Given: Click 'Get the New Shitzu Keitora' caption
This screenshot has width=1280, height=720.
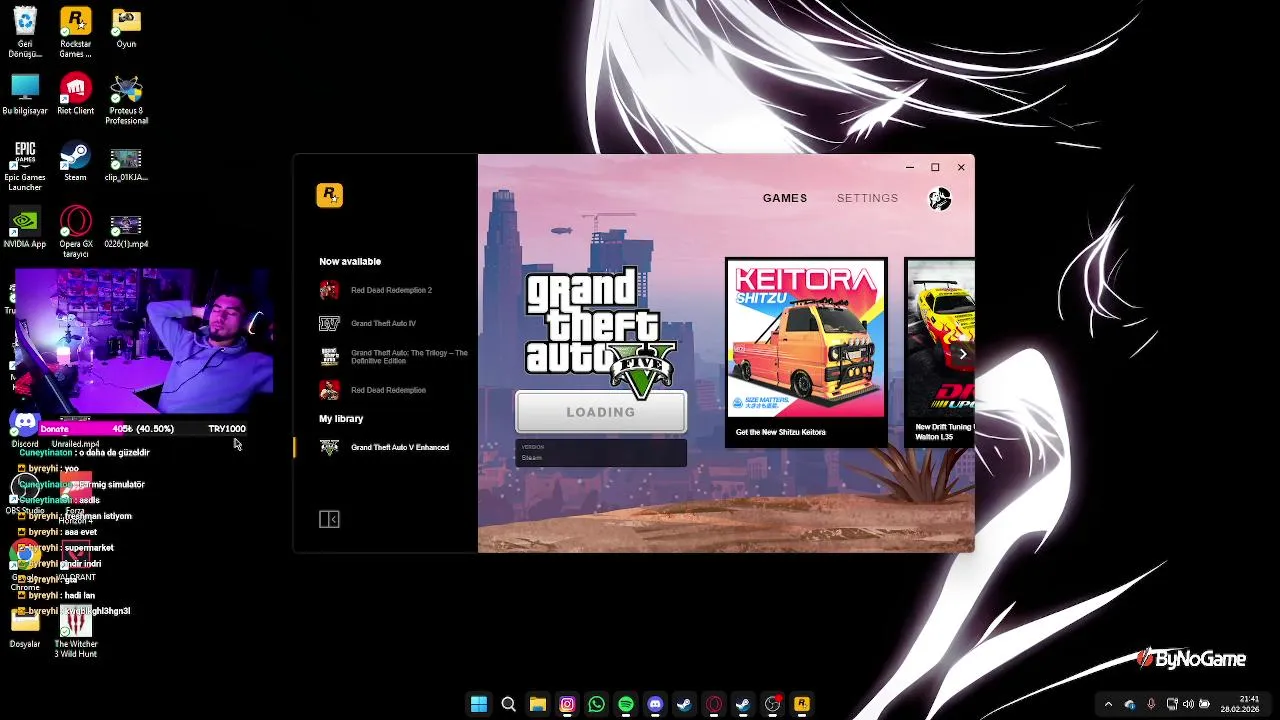Looking at the screenshot, I should click(781, 432).
